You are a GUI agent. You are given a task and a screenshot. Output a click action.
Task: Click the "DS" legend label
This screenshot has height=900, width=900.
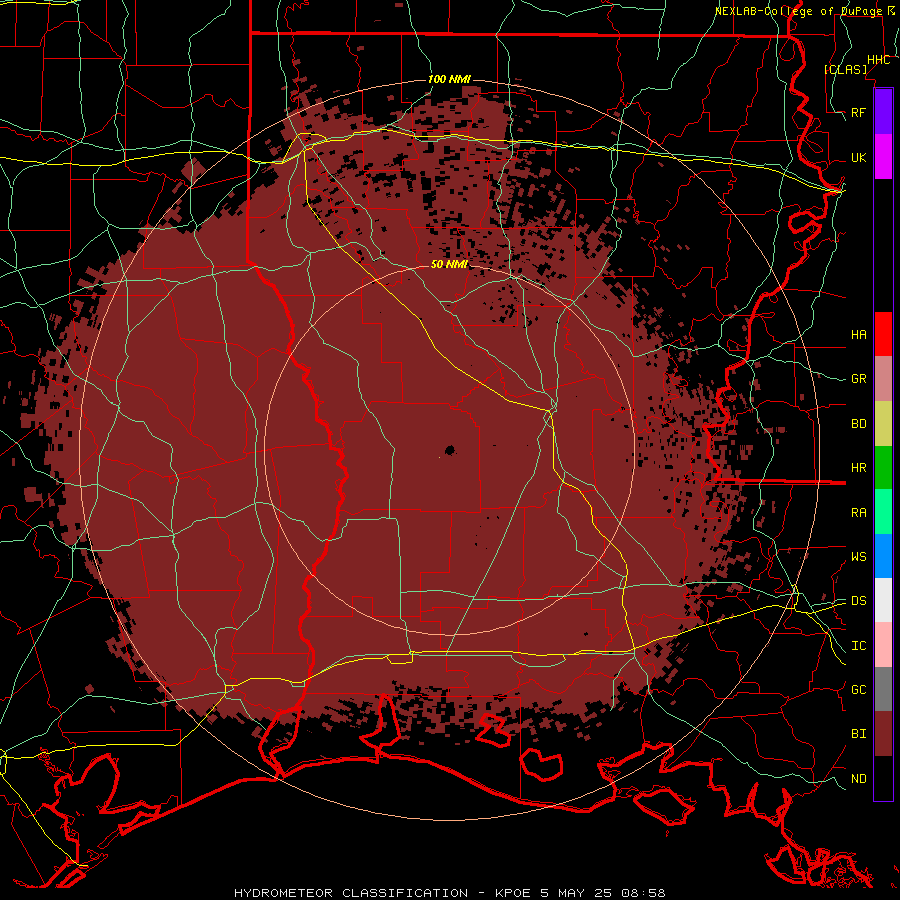pyautogui.click(x=858, y=601)
